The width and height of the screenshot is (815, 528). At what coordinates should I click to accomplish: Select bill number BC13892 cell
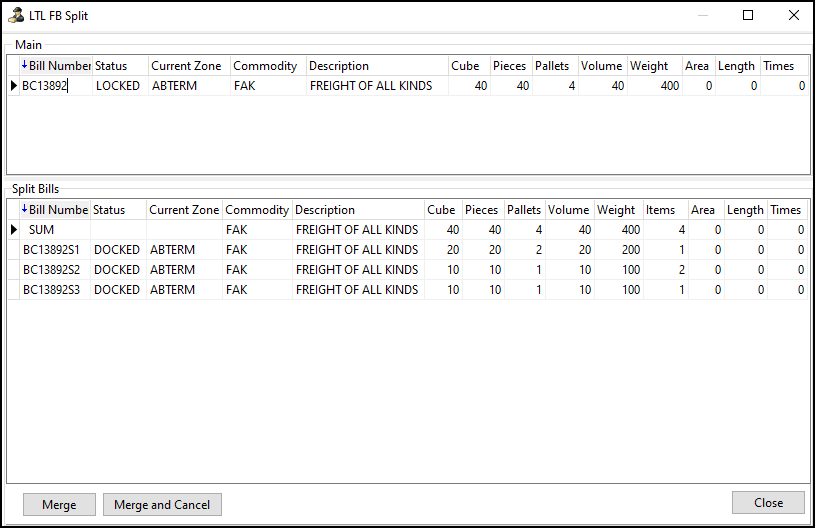click(x=56, y=86)
